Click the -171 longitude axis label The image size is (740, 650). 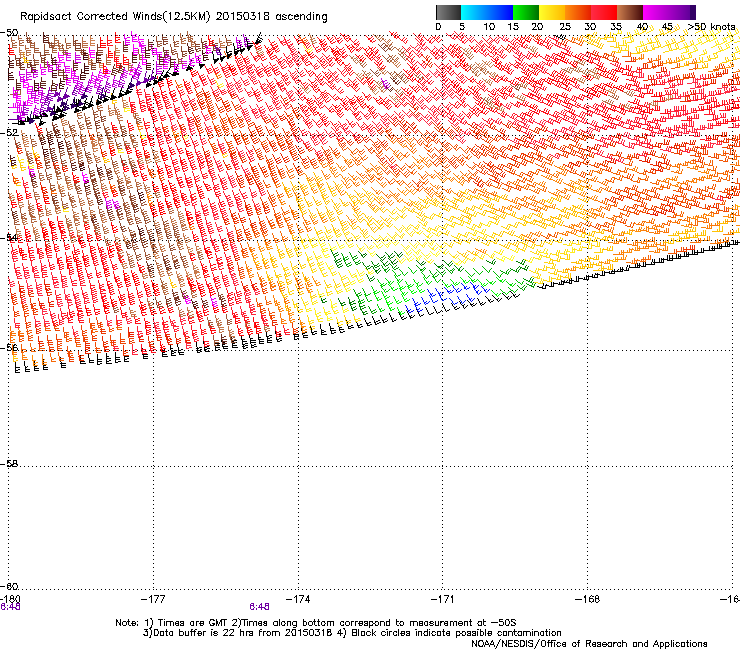click(443, 599)
